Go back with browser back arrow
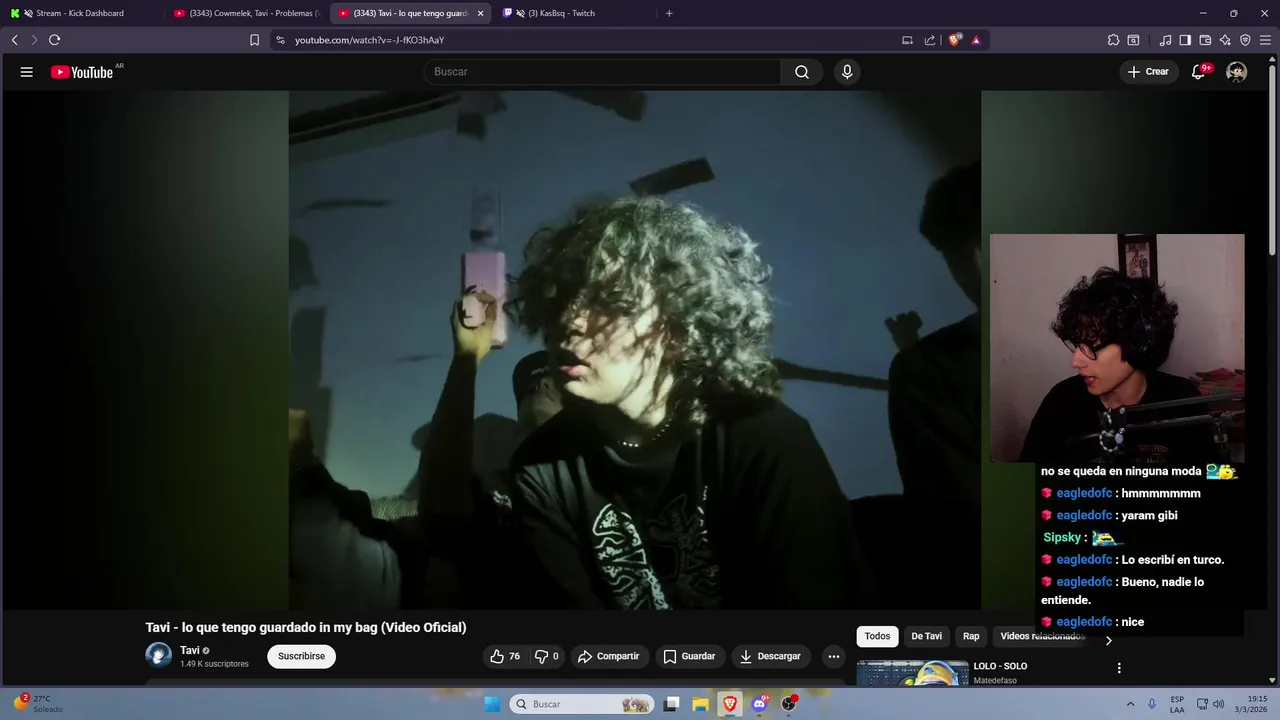The image size is (1280, 720). 15,40
